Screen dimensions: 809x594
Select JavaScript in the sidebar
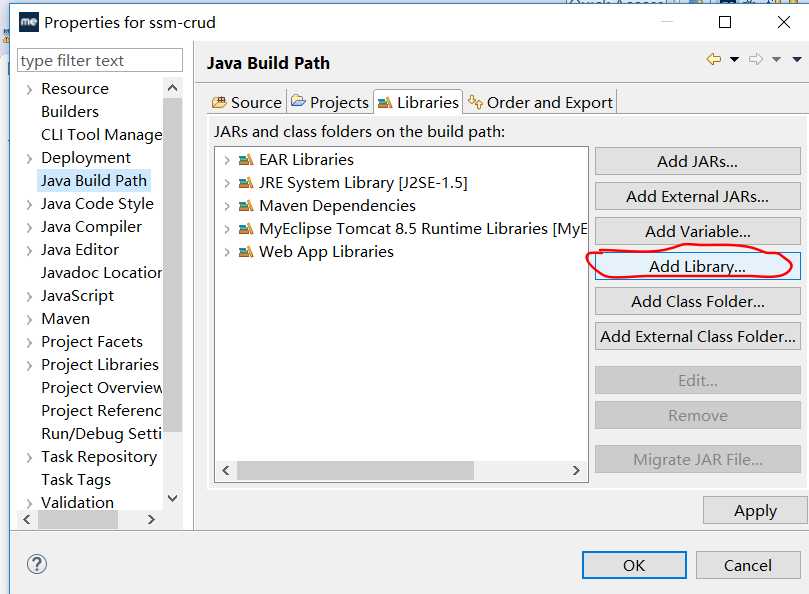[x=77, y=296]
